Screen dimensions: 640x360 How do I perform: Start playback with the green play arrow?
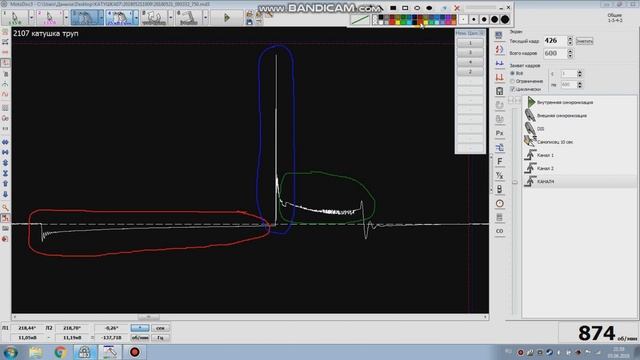pos(227,18)
